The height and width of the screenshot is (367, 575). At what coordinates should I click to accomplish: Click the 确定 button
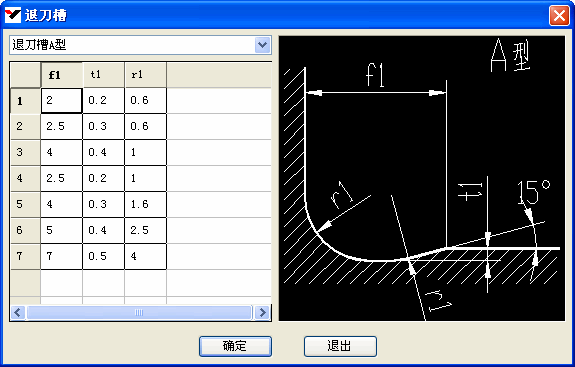[235, 346]
